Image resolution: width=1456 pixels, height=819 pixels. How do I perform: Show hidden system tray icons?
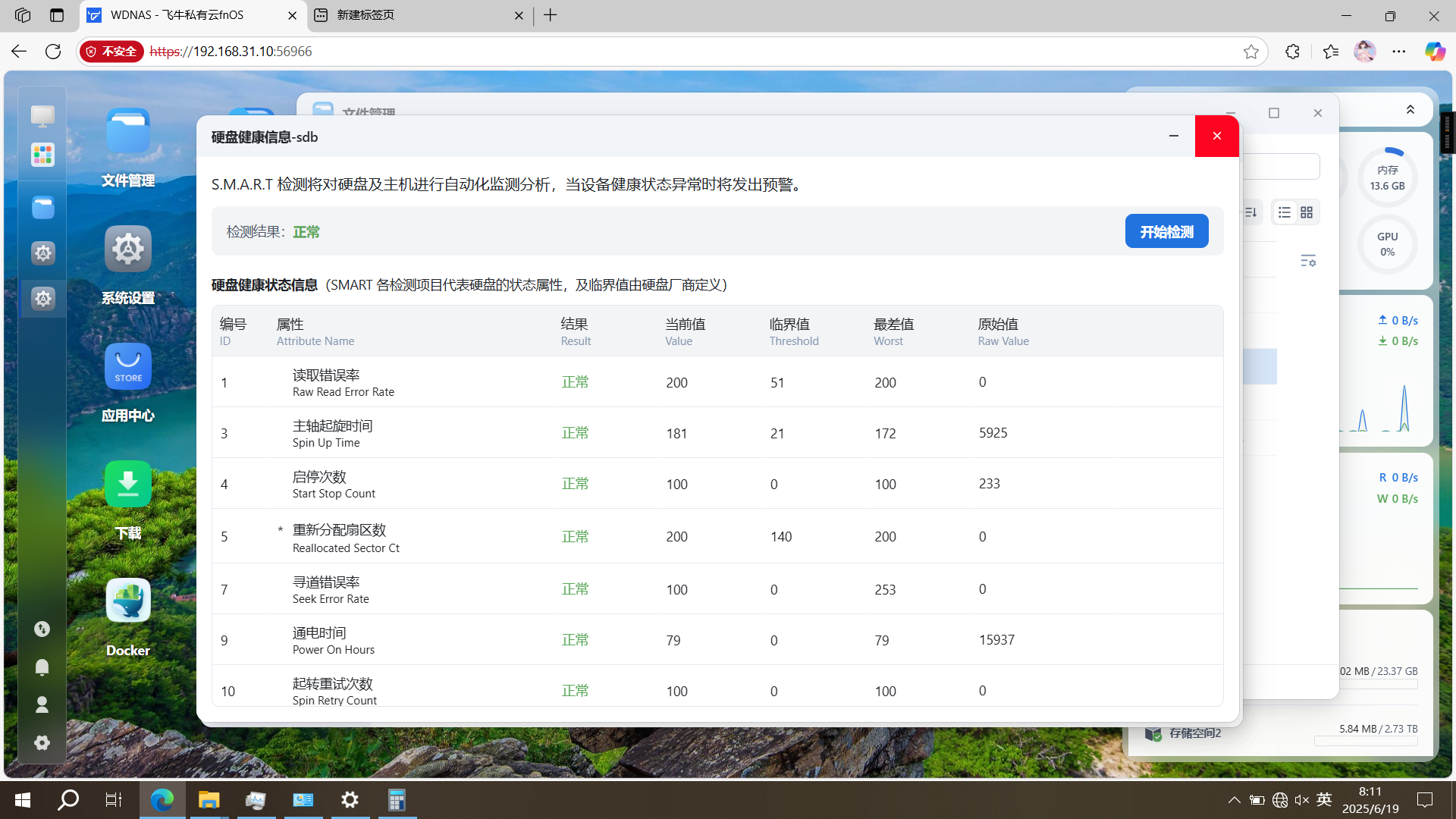1235,799
